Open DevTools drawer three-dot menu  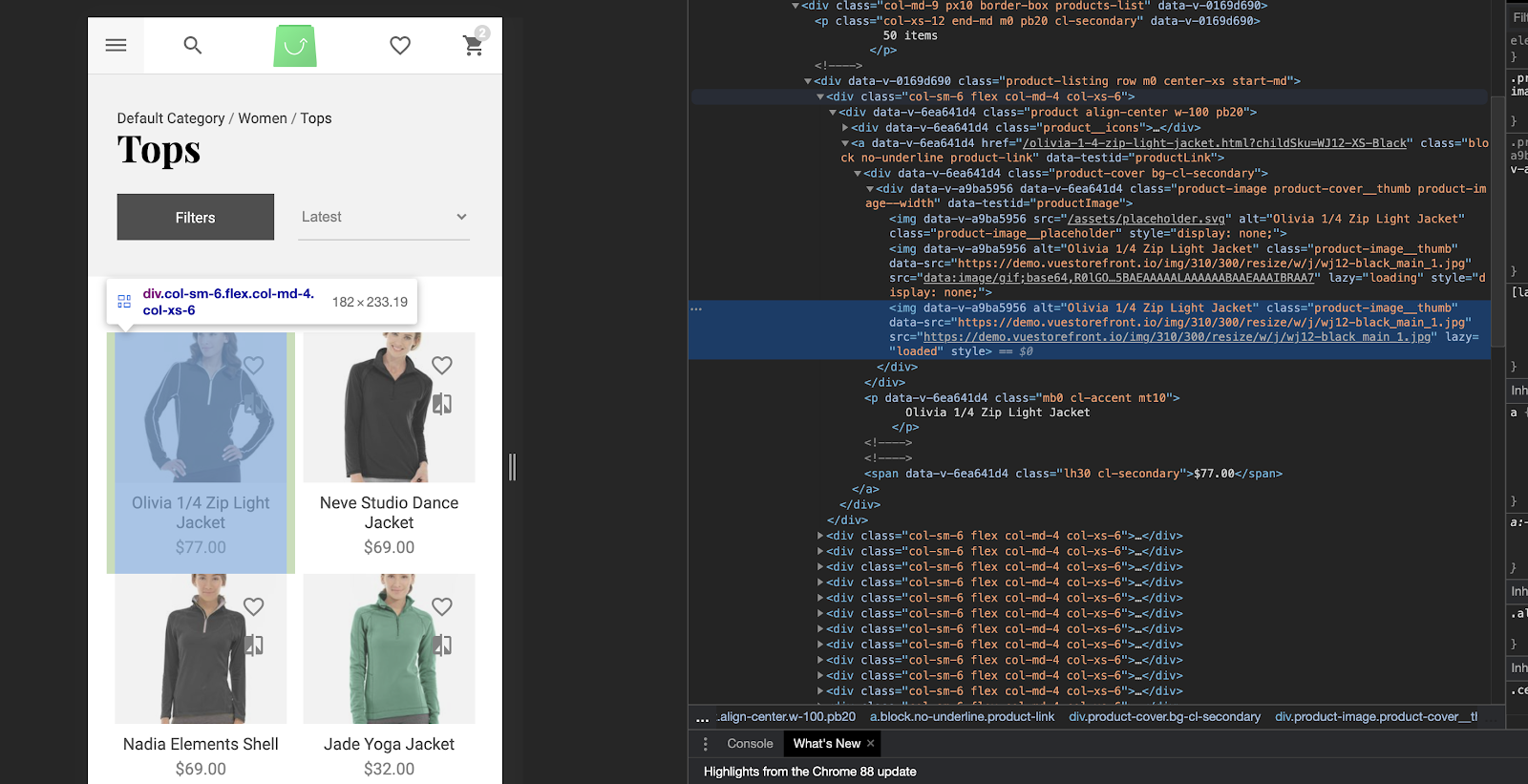click(706, 744)
